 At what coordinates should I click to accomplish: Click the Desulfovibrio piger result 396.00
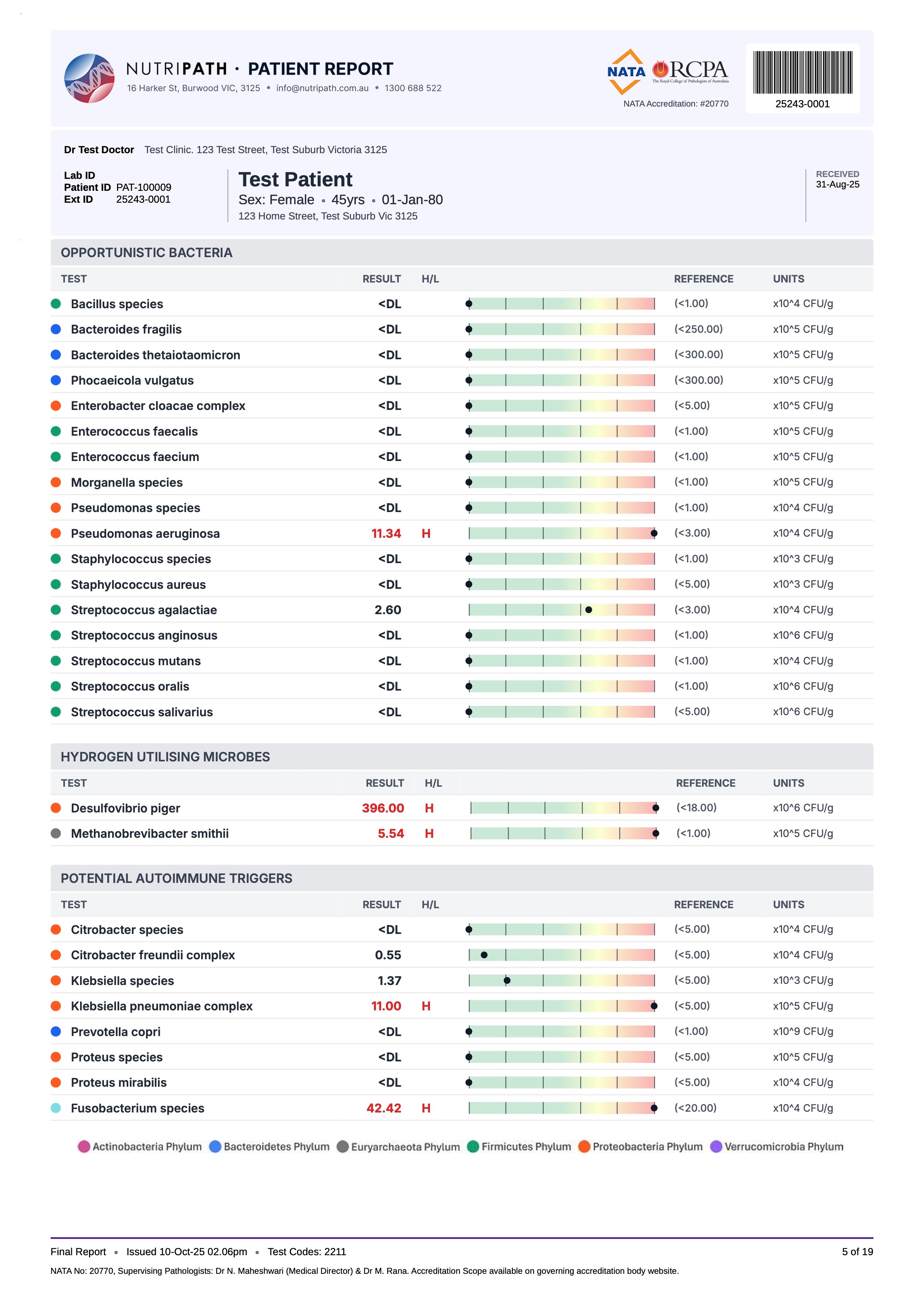pyautogui.click(x=383, y=808)
